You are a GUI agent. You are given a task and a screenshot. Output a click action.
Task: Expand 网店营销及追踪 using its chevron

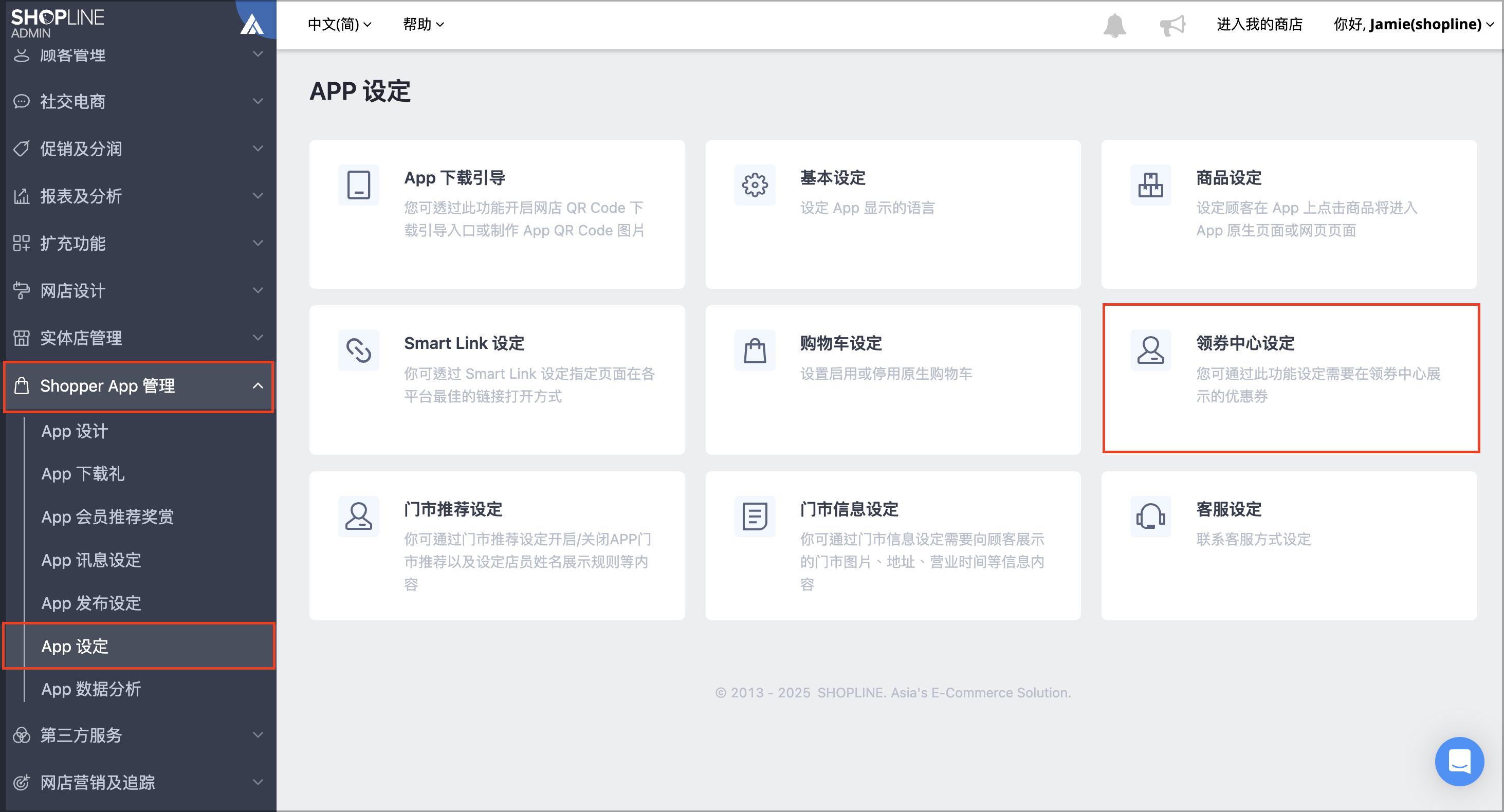point(258,782)
